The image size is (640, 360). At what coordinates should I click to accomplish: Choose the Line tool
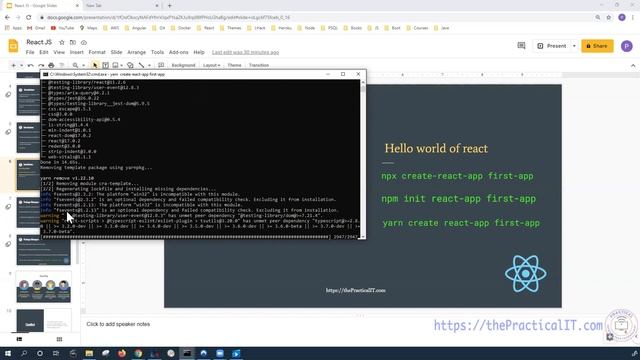click(141, 65)
